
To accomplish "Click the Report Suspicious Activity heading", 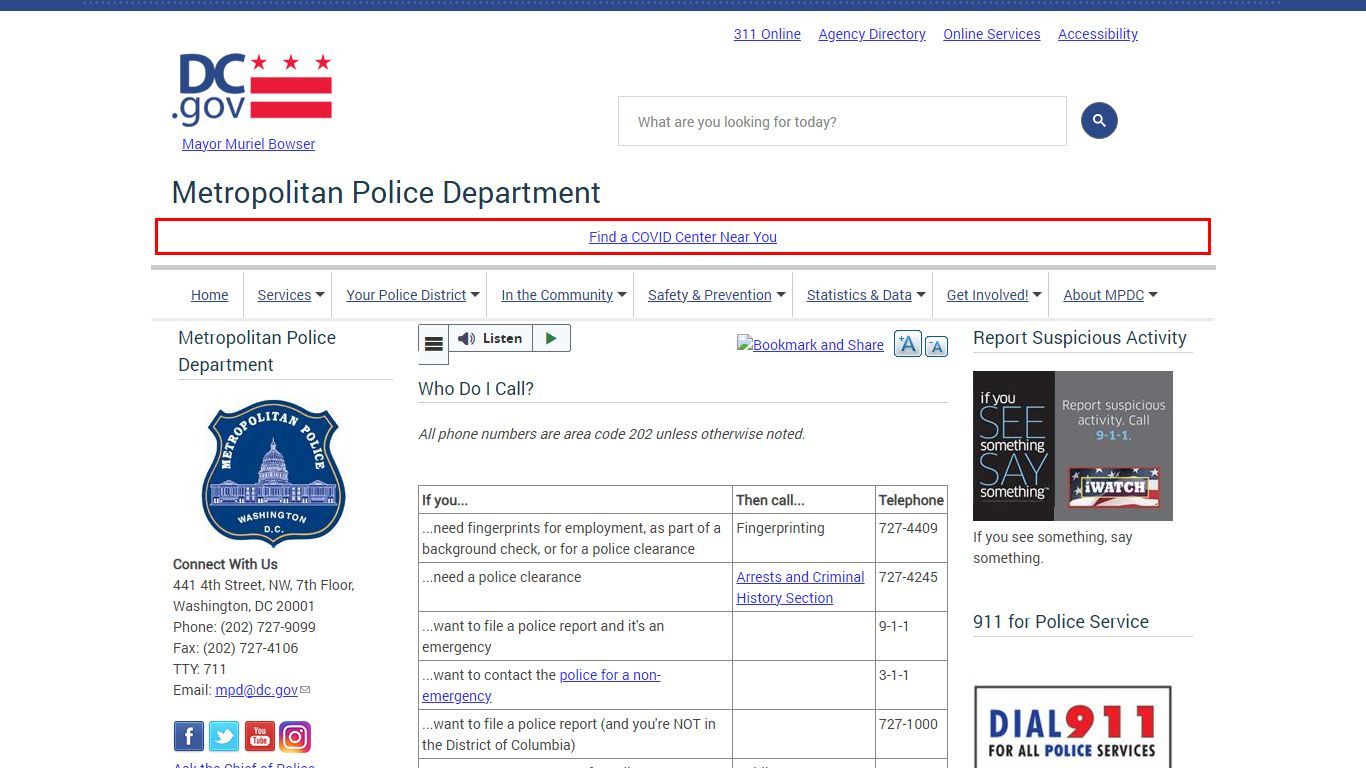I will [1080, 338].
